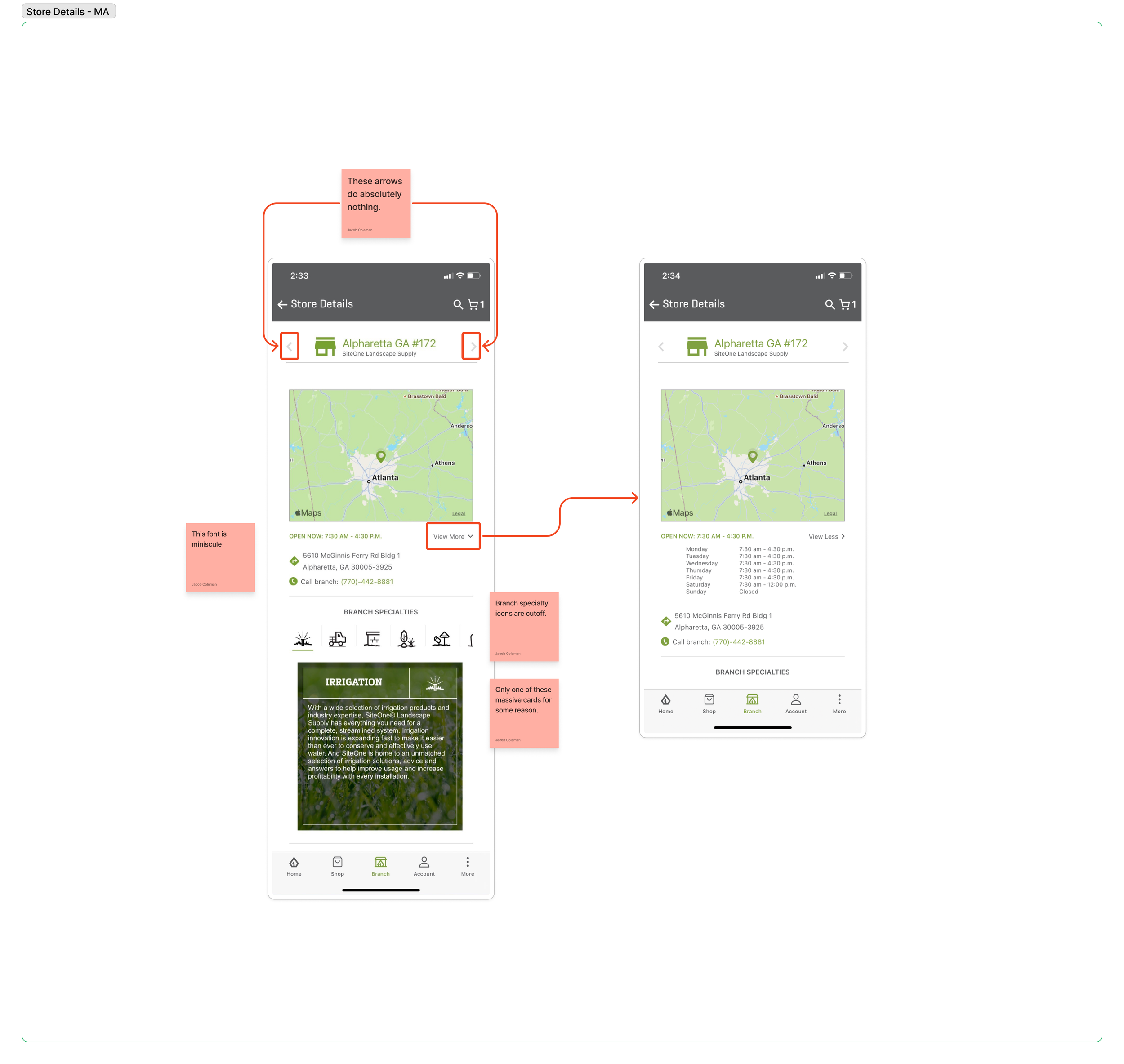Tap Account tab in left phone nav bar
Image resolution: width=1124 pixels, height=1064 pixels.
[x=424, y=866]
